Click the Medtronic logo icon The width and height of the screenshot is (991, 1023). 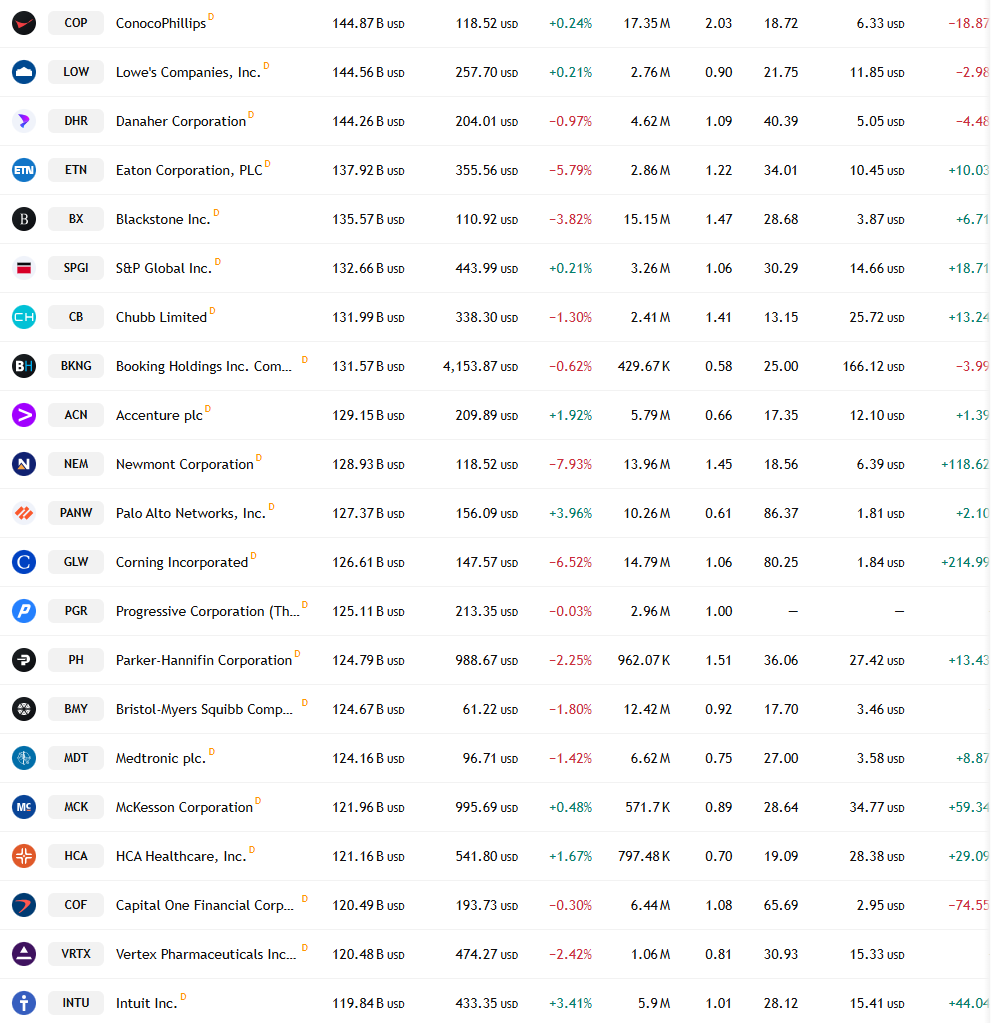pos(24,757)
